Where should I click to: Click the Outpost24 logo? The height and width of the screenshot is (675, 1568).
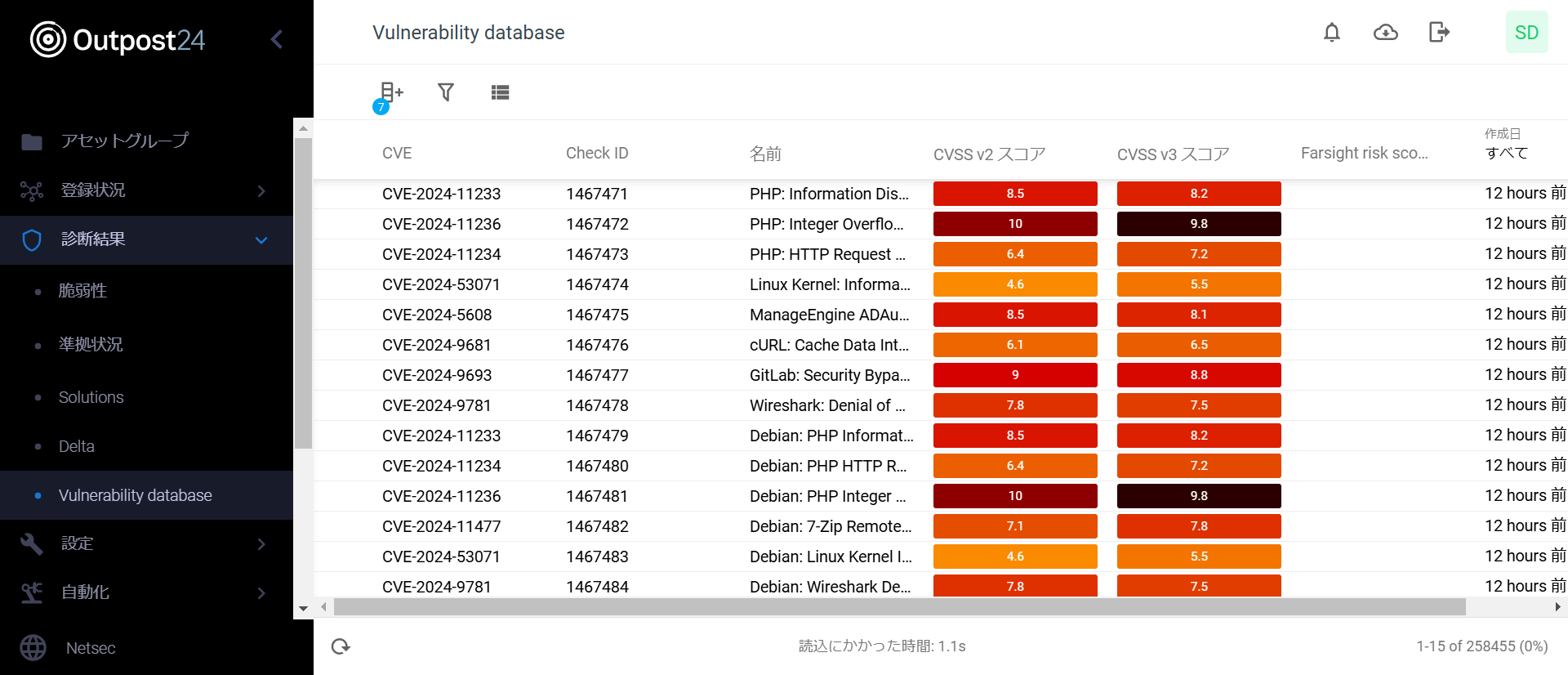point(118,39)
